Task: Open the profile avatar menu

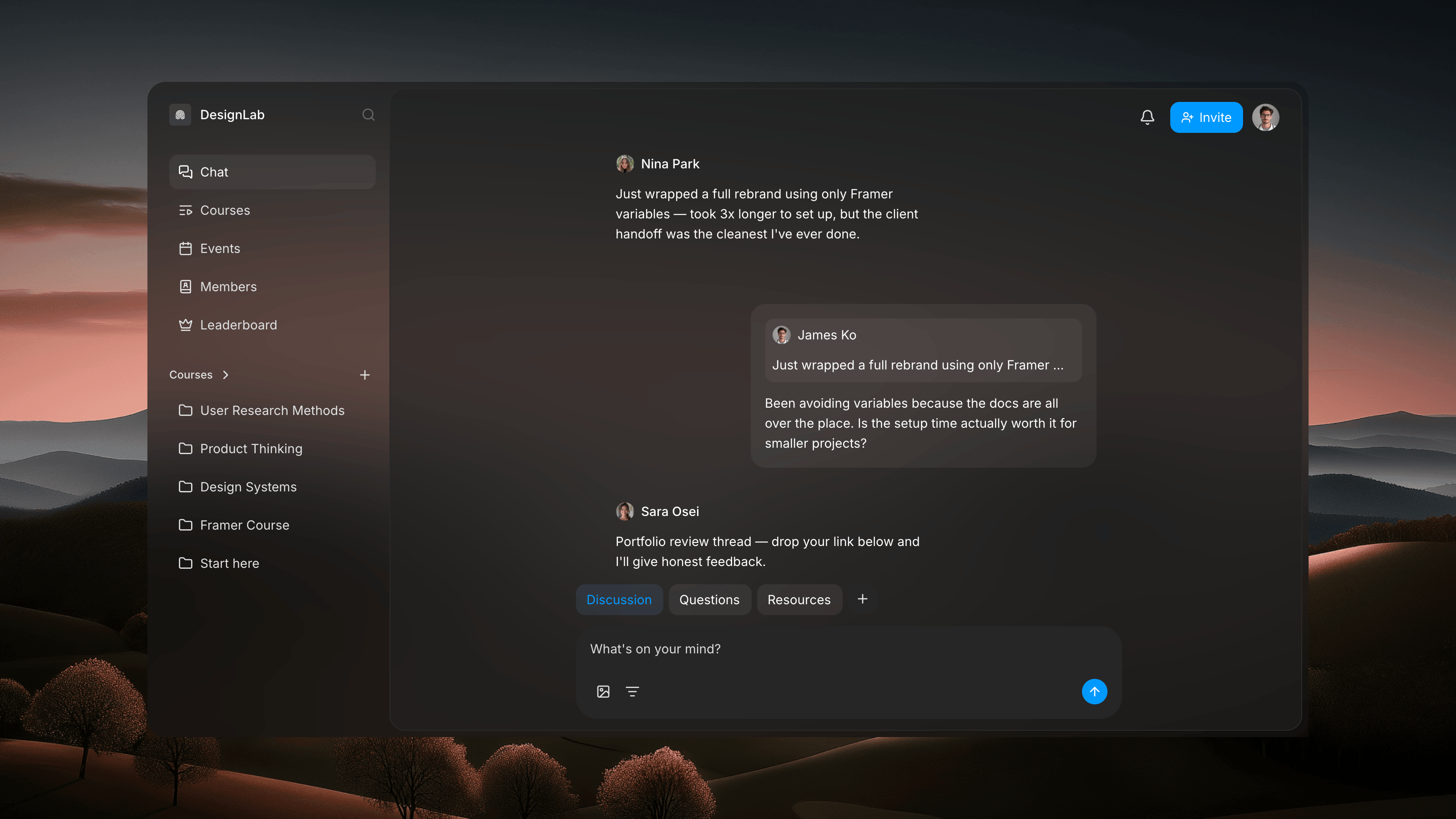Action: (x=1265, y=117)
